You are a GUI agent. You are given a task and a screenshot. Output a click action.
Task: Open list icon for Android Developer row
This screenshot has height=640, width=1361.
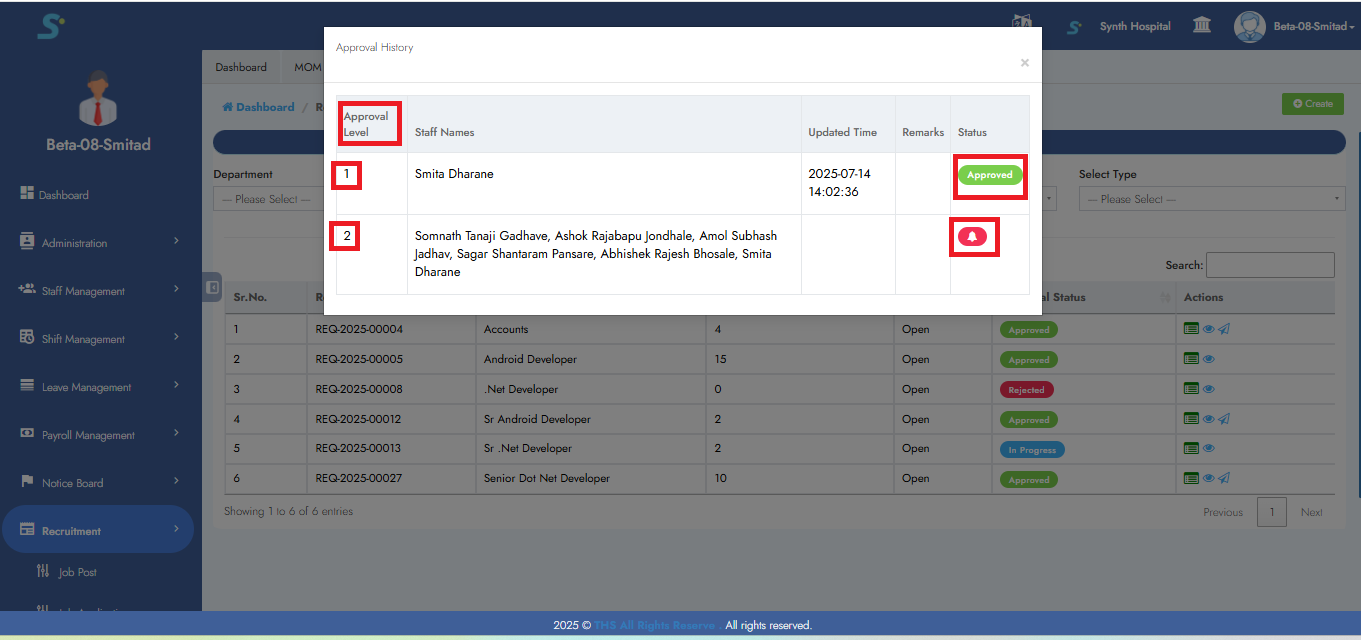[x=1191, y=359]
